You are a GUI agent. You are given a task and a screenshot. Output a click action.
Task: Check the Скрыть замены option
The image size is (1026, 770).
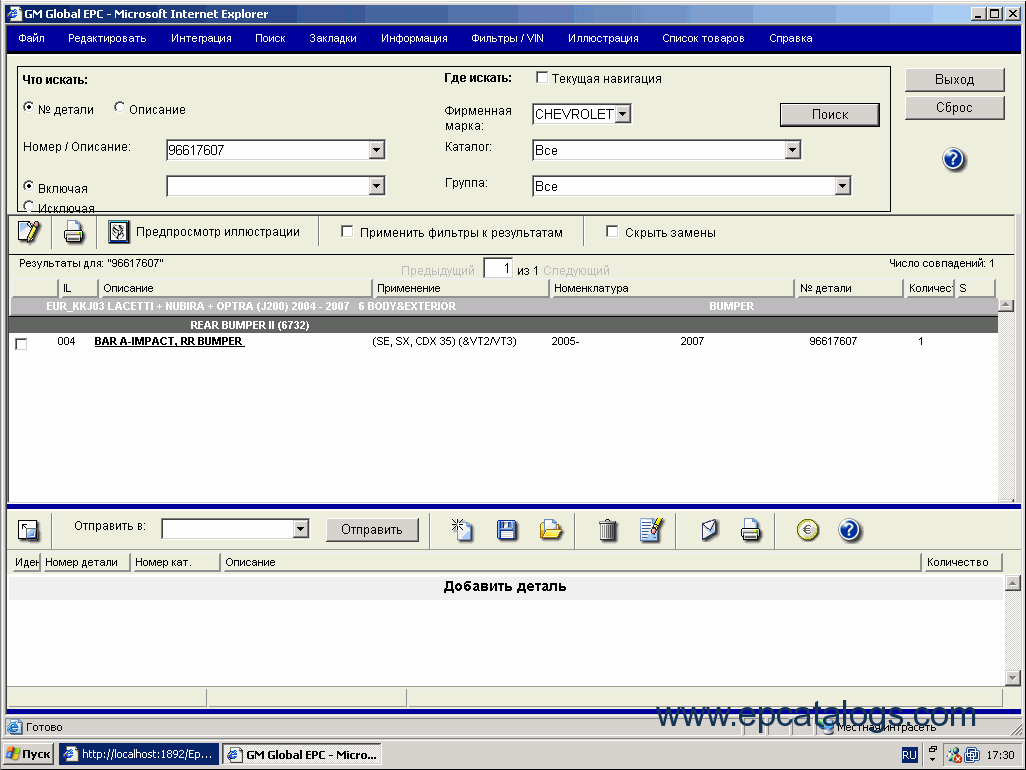(612, 232)
